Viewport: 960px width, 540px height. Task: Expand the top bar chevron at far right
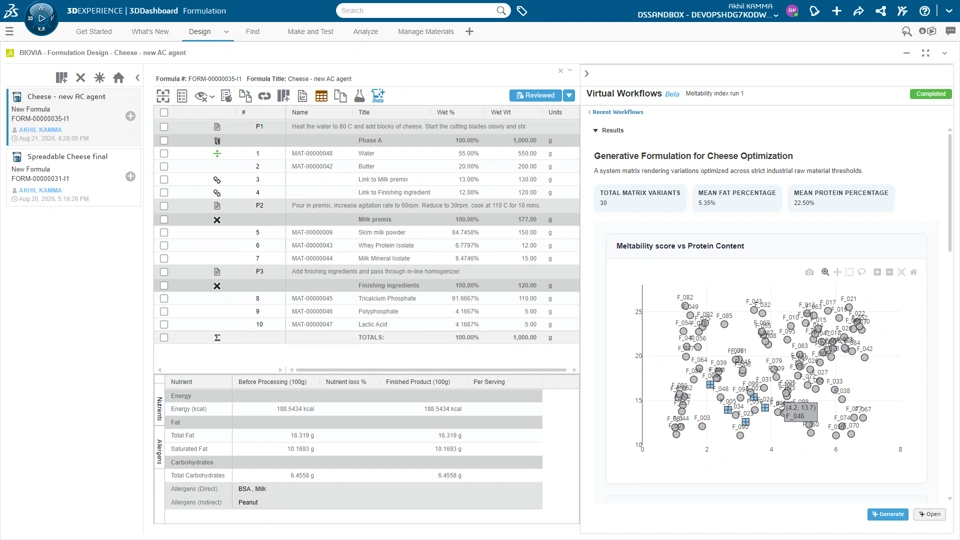coord(949,10)
